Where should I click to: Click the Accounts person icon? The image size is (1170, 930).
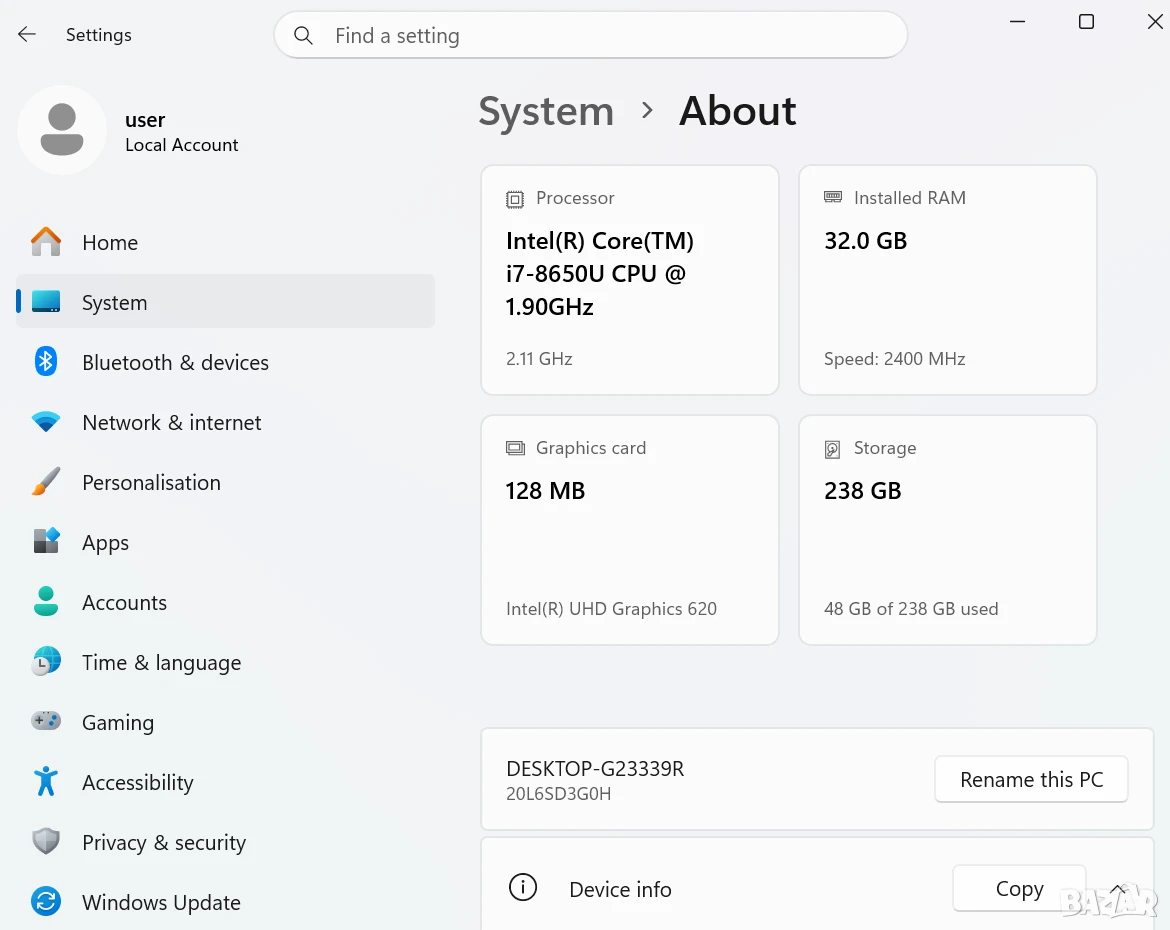(46, 602)
